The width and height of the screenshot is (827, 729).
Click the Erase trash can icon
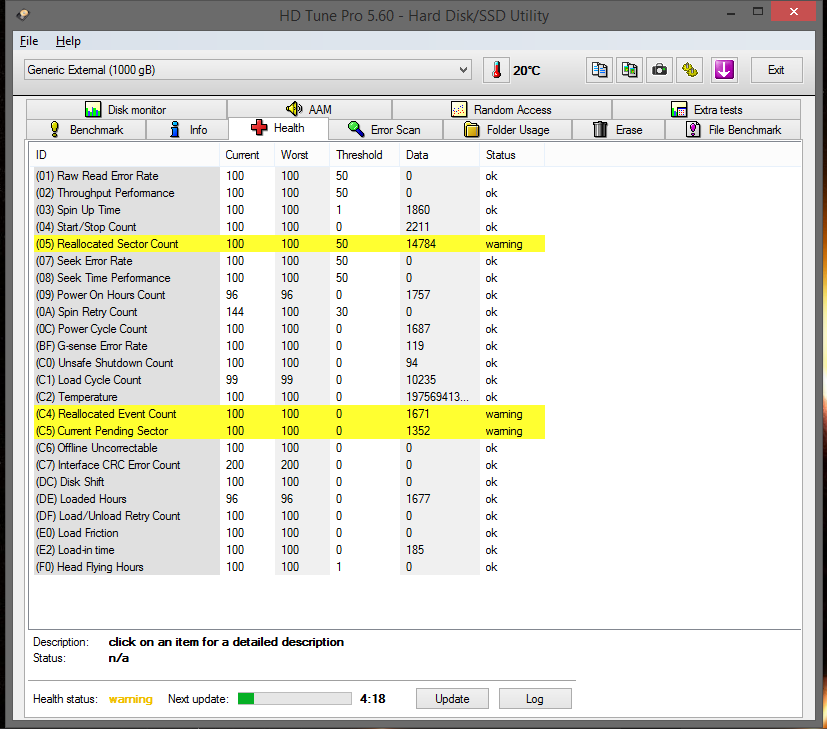tap(600, 130)
